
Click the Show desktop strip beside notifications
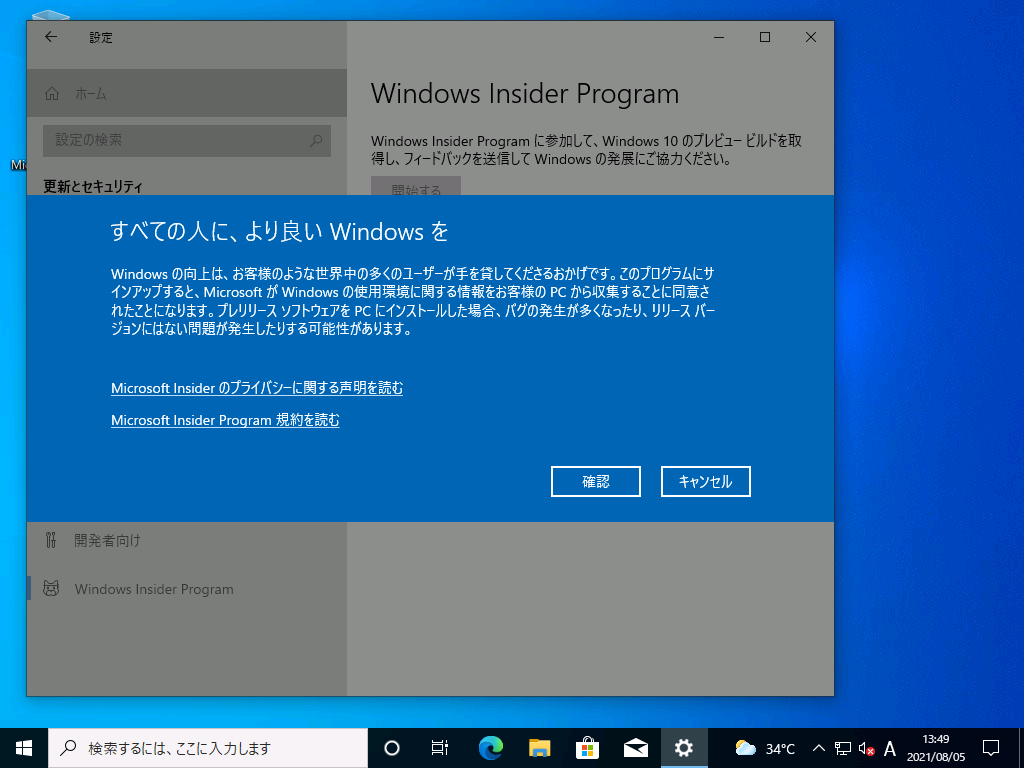(1021, 748)
